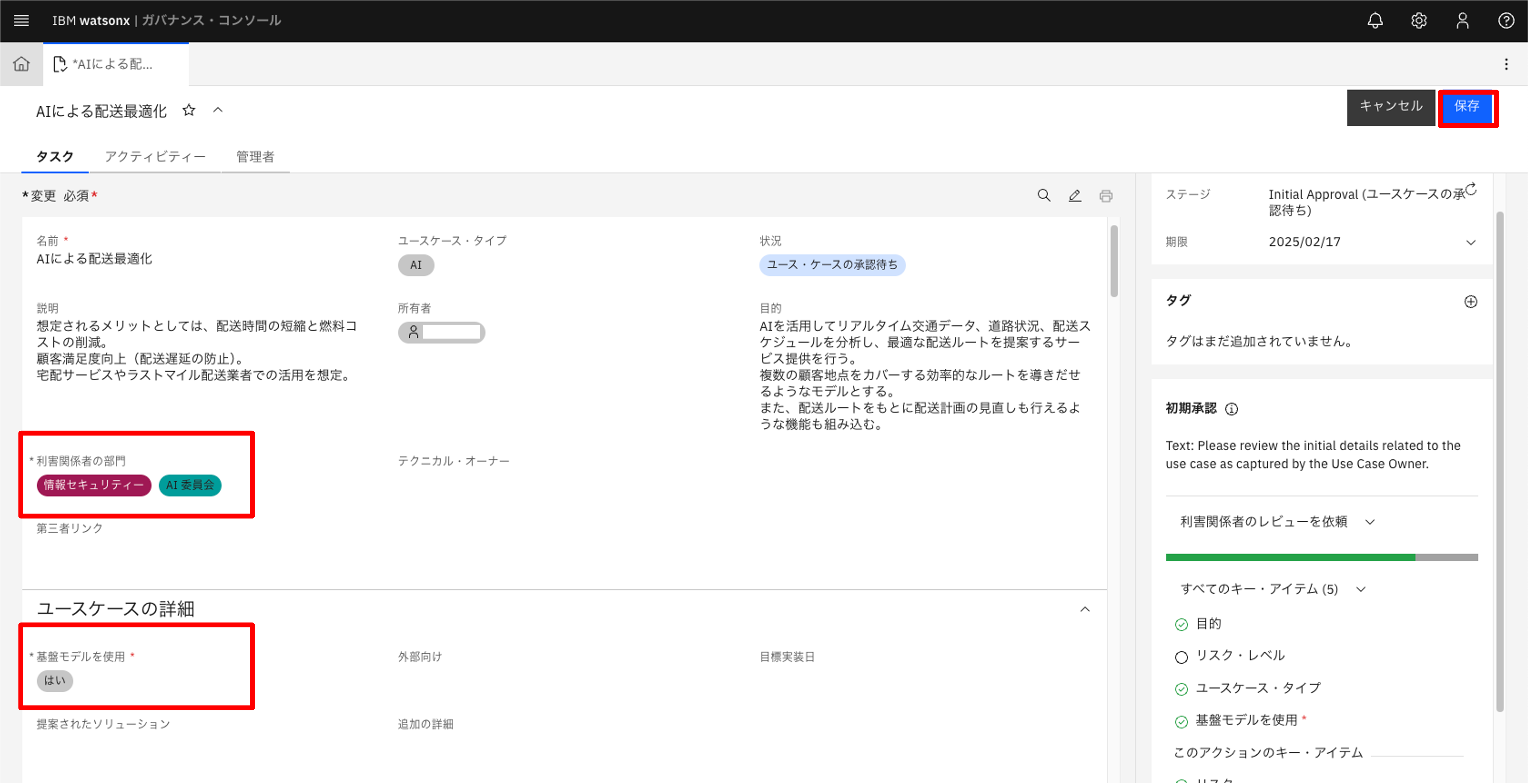Open the notifications bell
The width and height of the screenshot is (1529, 784).
1375,21
